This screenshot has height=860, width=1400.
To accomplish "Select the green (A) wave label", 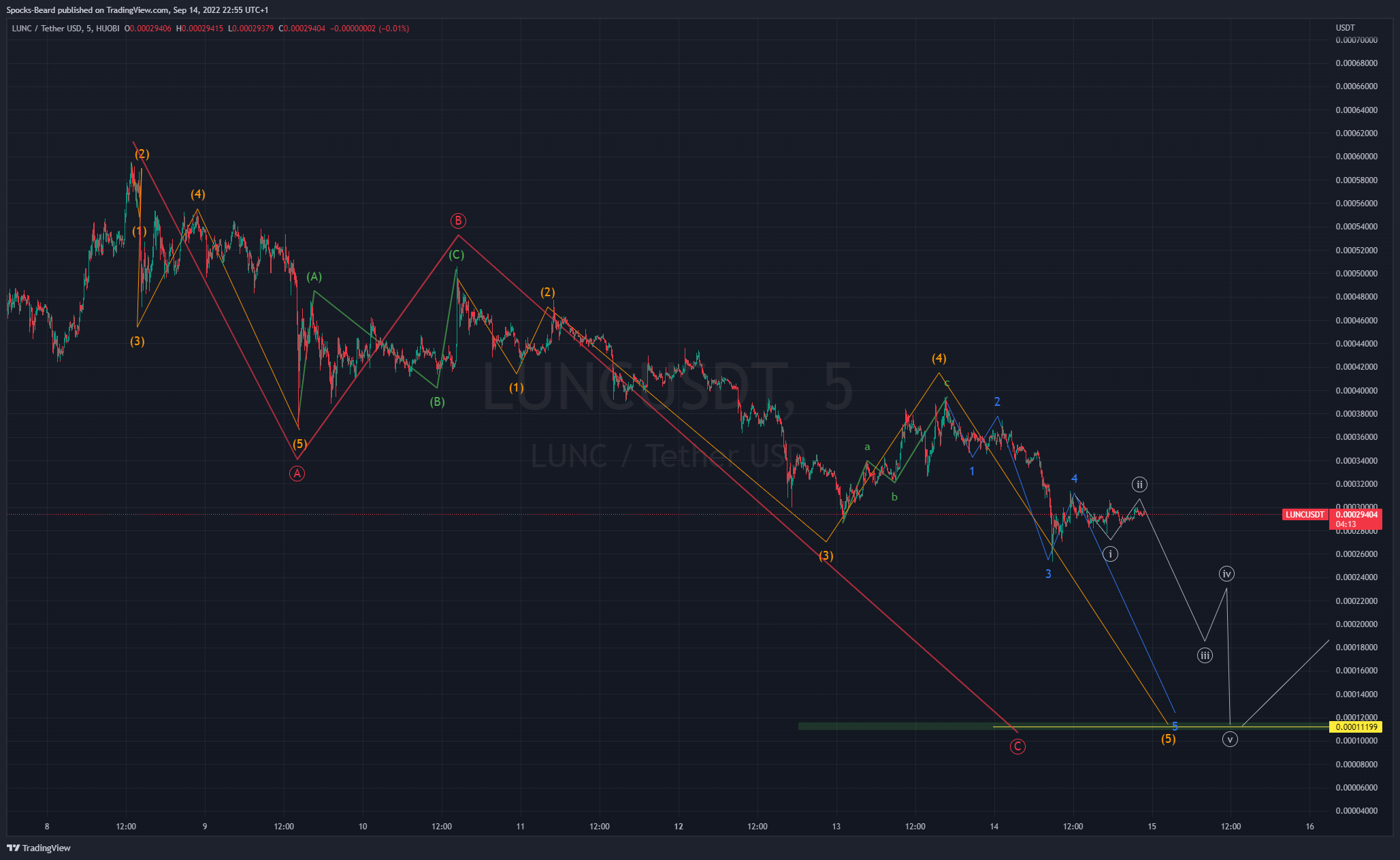I will coord(314,276).
